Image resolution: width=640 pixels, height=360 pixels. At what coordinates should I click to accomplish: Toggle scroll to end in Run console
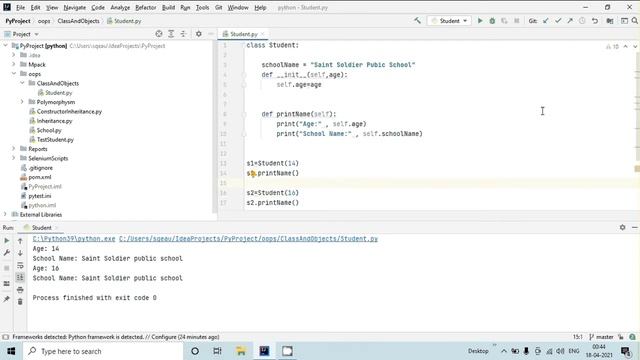point(20,278)
